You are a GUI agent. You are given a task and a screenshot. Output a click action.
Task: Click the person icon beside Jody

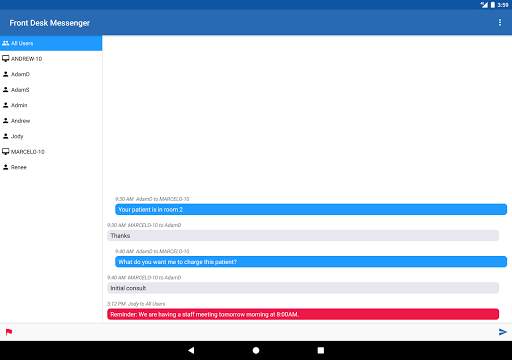coord(6,136)
